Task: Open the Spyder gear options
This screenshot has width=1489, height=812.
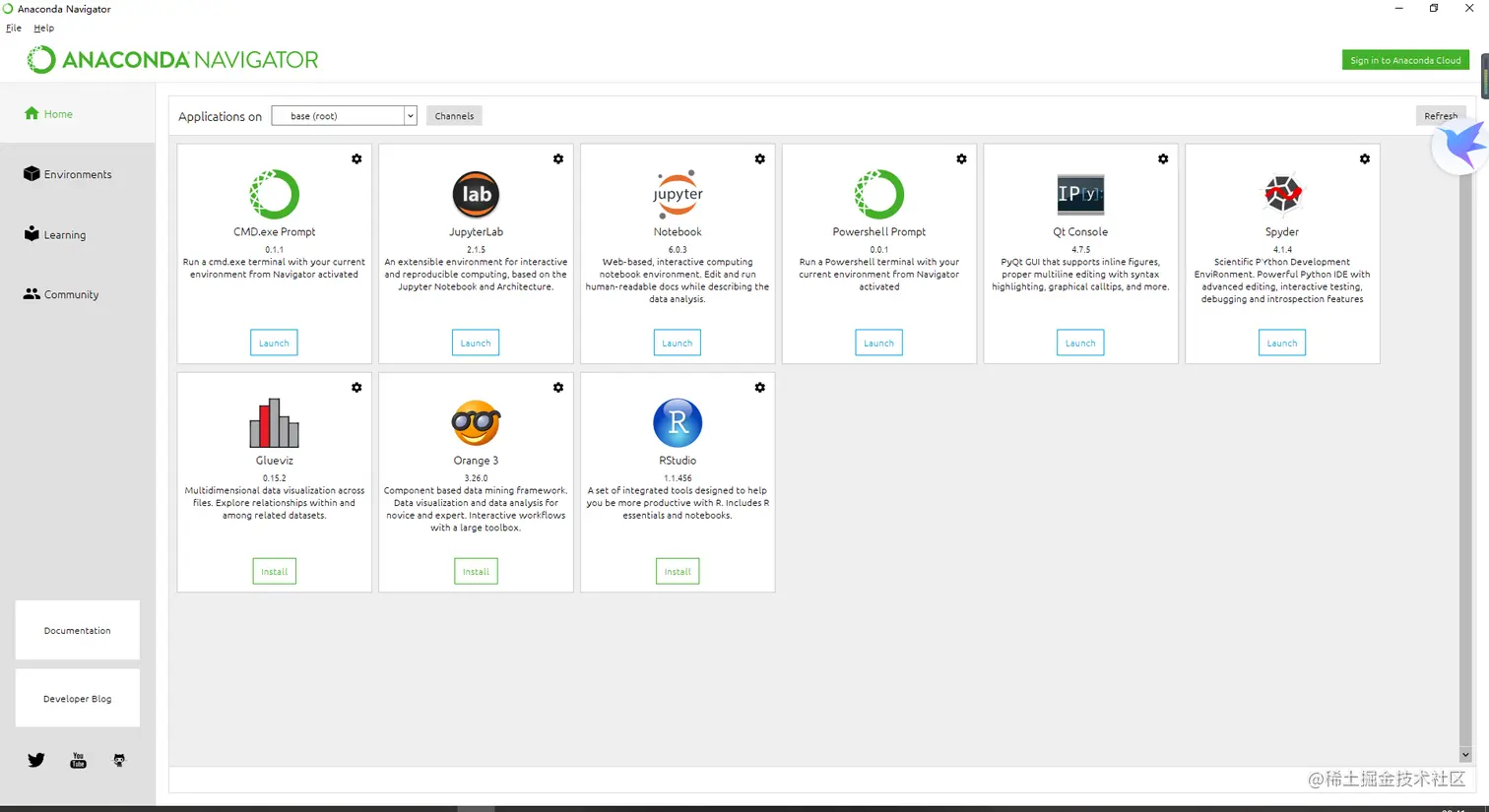Action: click(1365, 158)
